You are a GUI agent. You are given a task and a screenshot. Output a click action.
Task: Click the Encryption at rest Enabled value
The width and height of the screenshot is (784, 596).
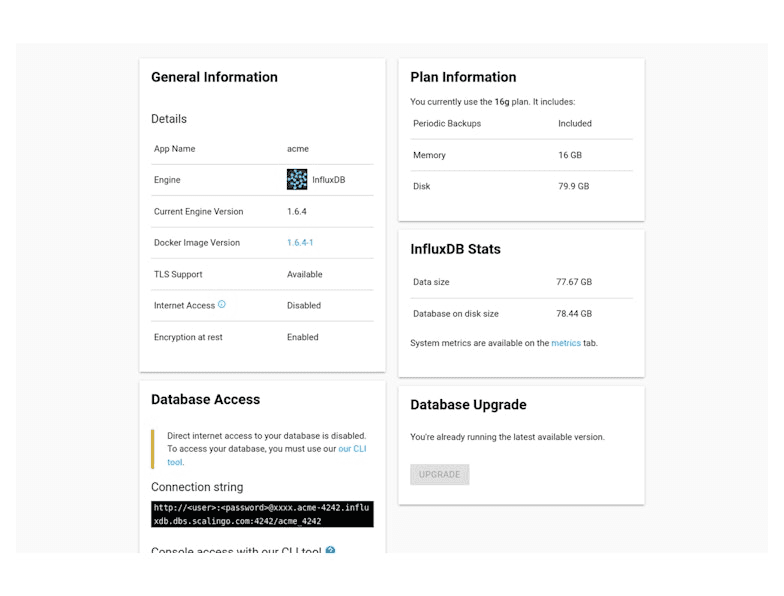click(302, 337)
